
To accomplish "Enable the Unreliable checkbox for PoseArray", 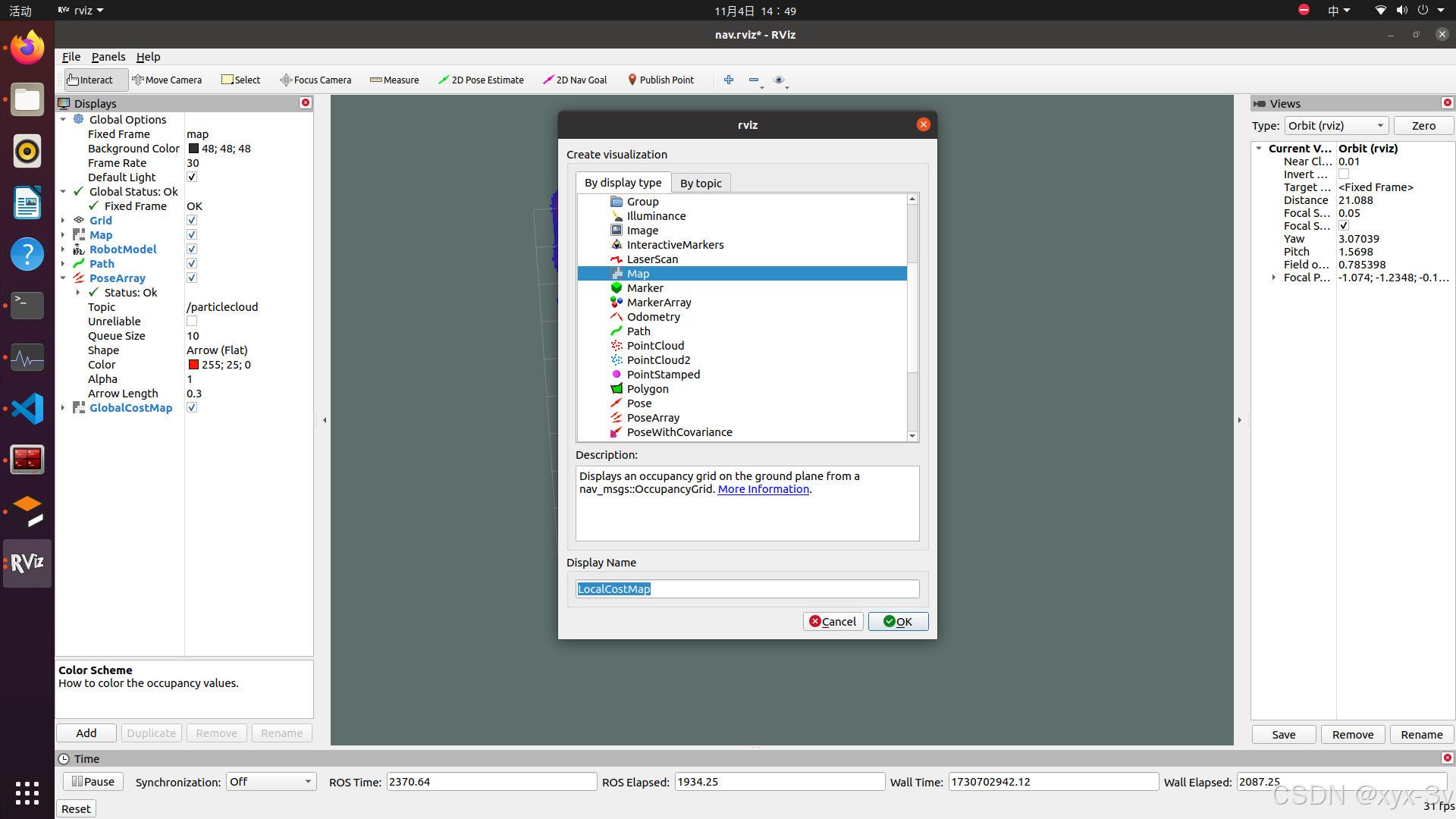I will click(192, 322).
